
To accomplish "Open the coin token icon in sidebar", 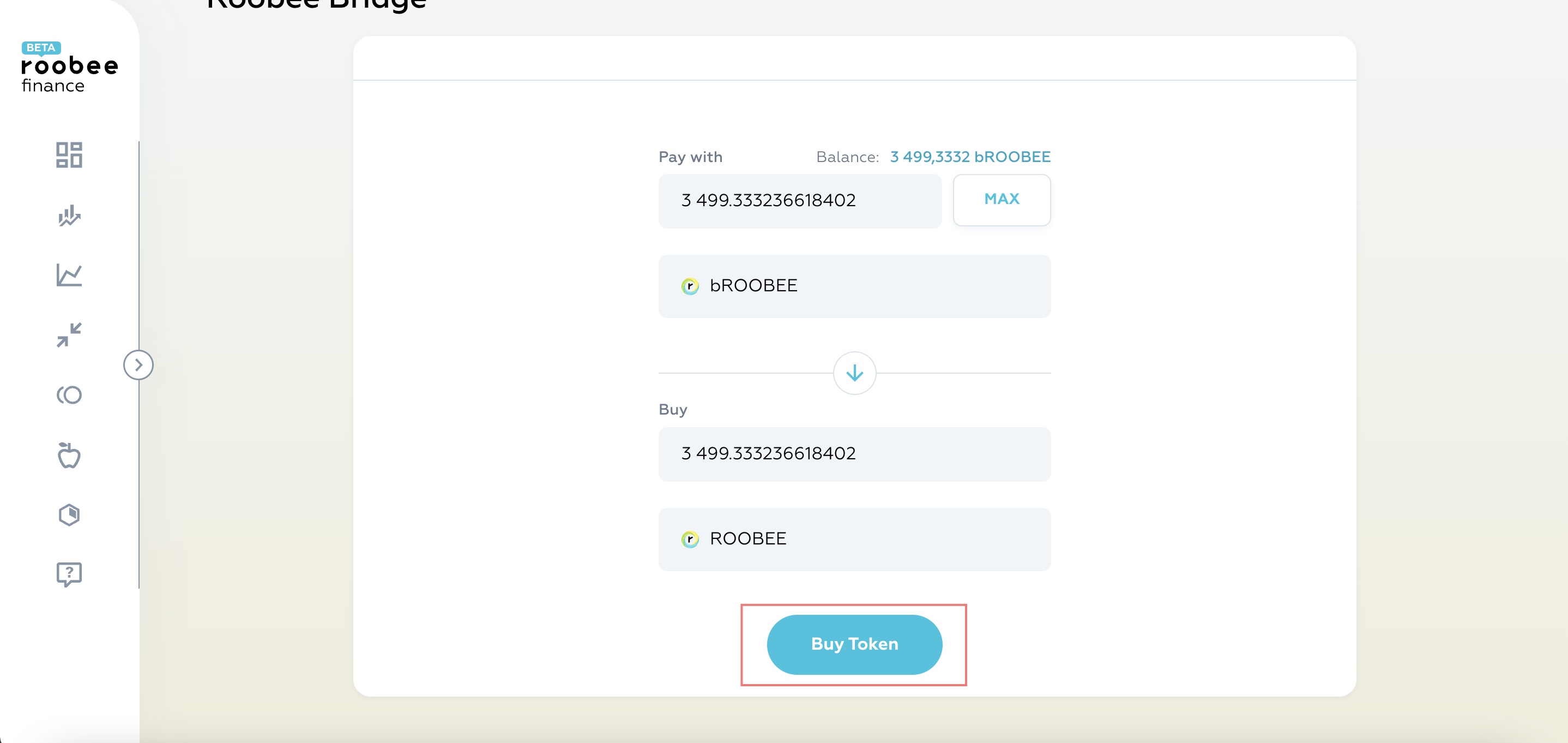I will [x=69, y=394].
